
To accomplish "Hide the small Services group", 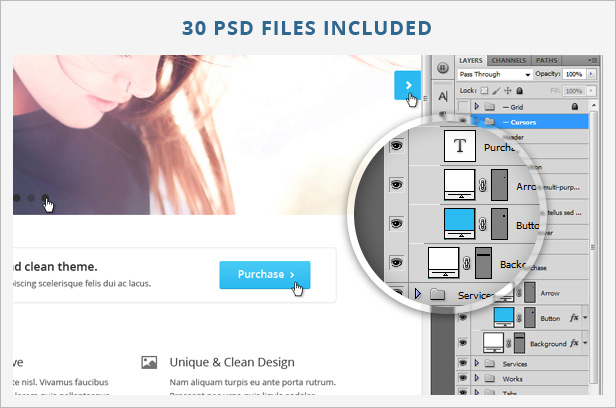I will [x=463, y=363].
